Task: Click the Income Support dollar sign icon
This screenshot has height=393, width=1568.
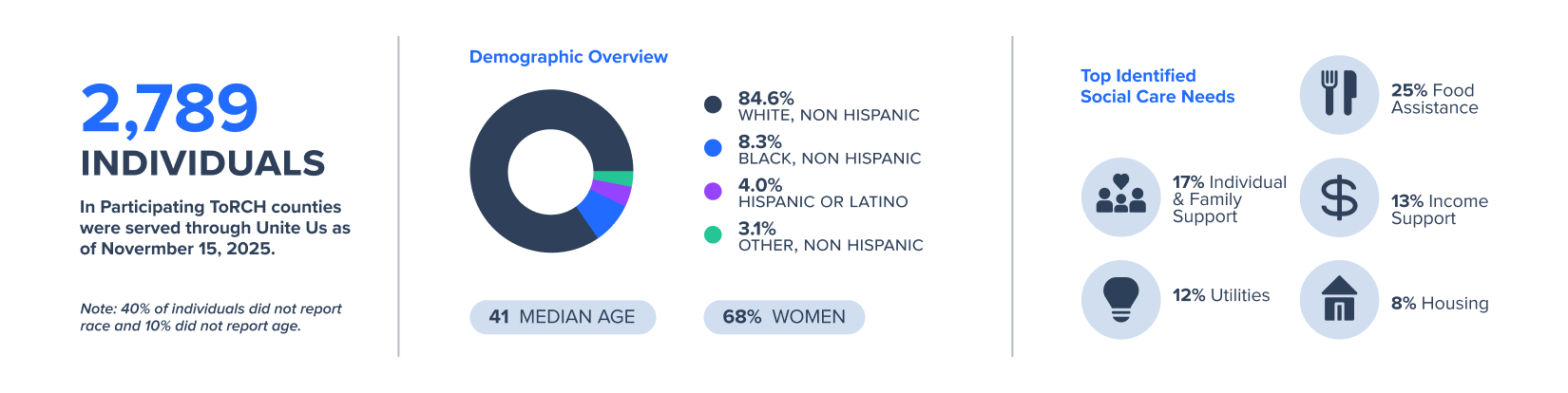Action: (1339, 197)
